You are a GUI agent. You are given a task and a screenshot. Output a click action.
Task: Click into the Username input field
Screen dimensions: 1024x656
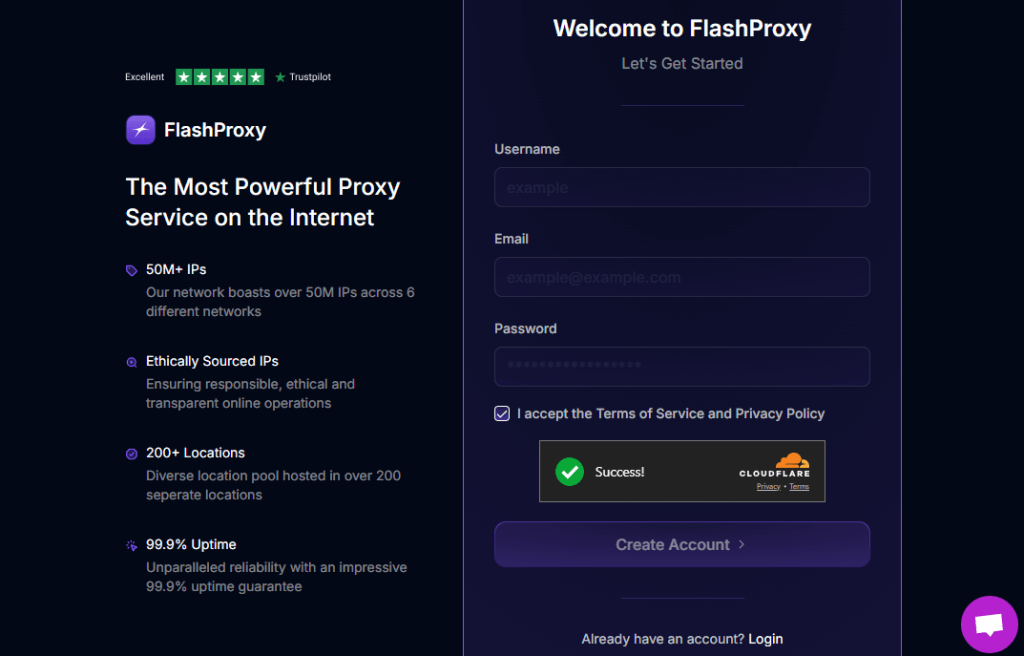pyautogui.click(x=681, y=187)
